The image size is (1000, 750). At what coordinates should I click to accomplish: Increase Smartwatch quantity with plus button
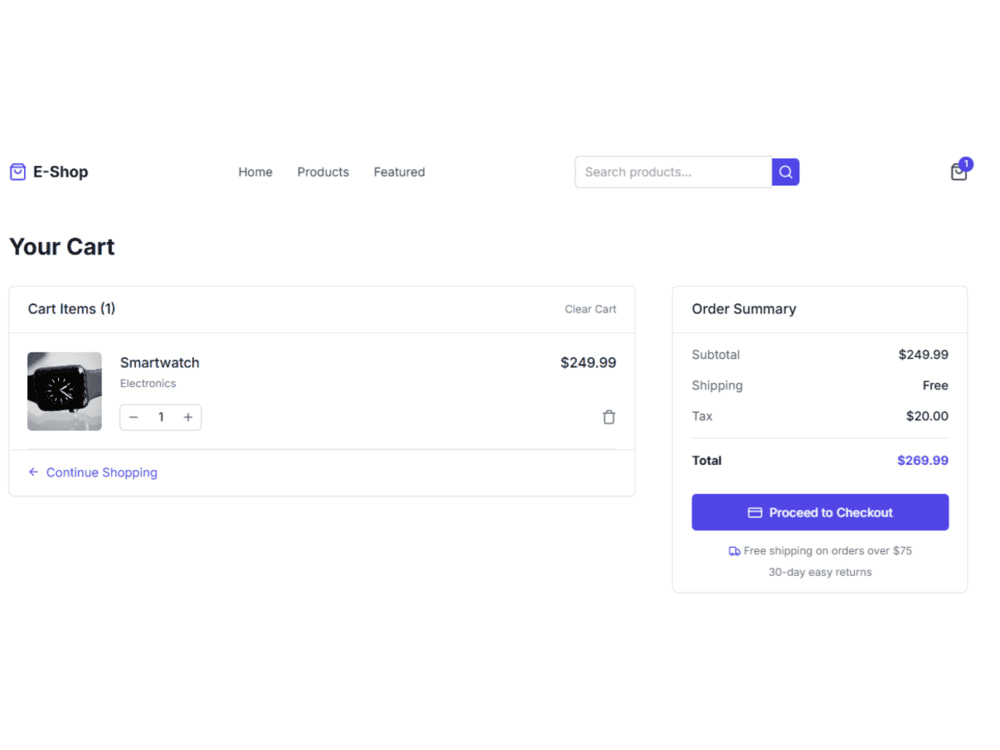188,417
